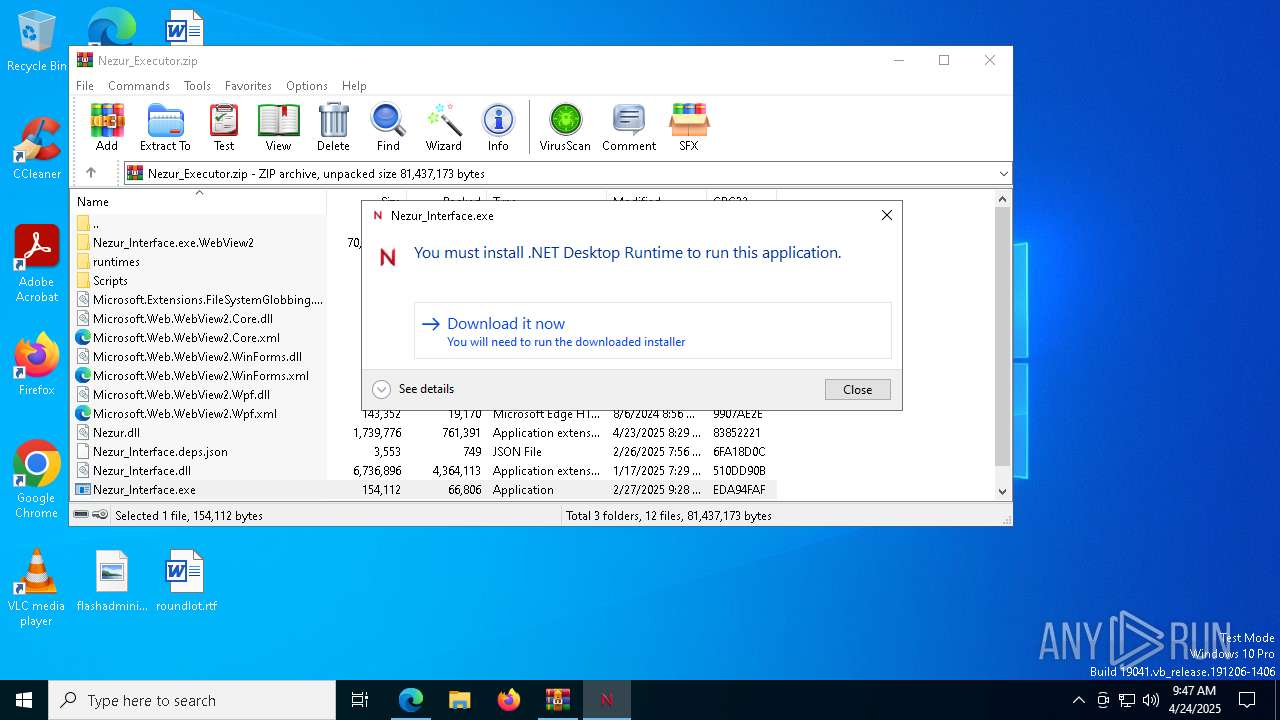The width and height of the screenshot is (1280, 720).
Task: Open the Favorites menu
Action: point(248,86)
